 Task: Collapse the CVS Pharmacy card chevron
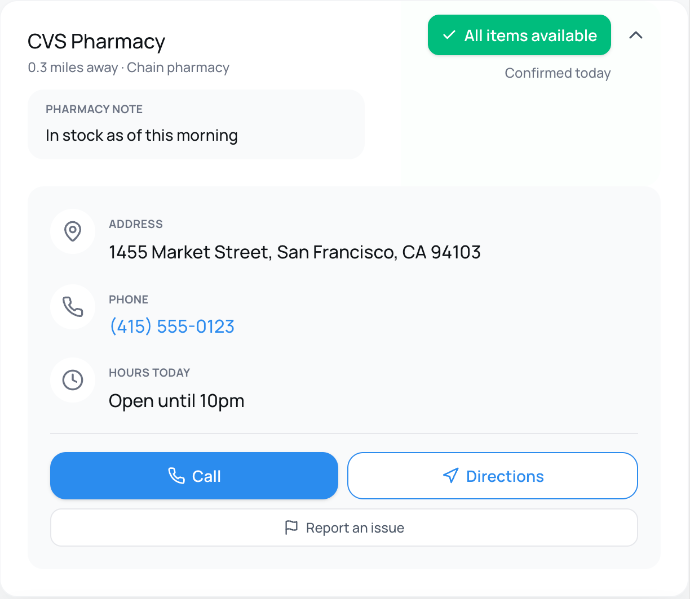[636, 35]
